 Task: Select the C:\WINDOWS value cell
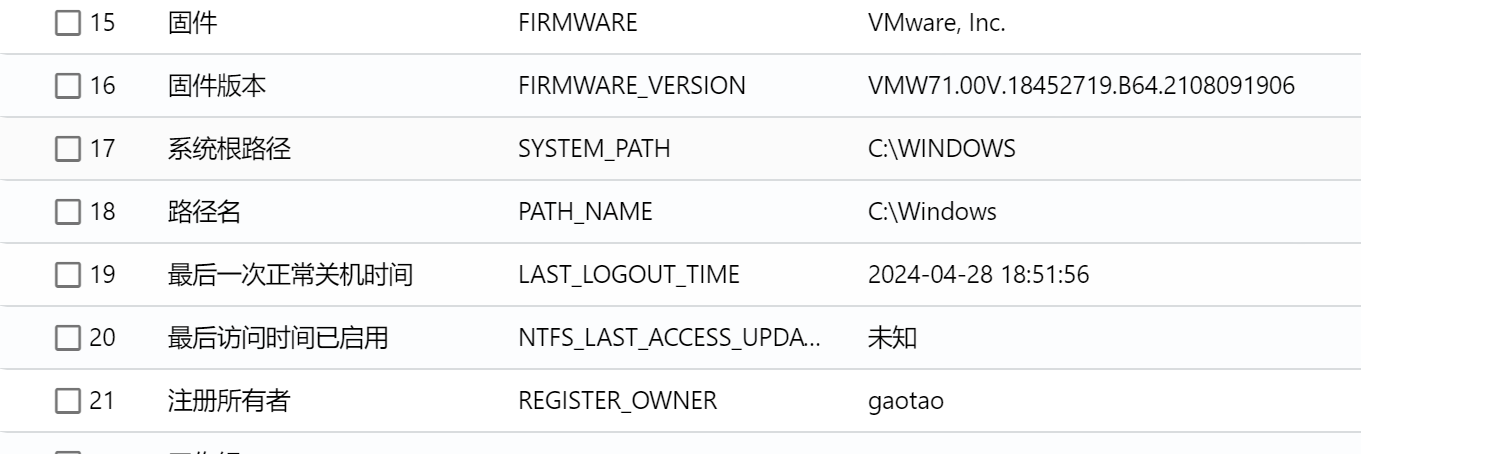(942, 150)
